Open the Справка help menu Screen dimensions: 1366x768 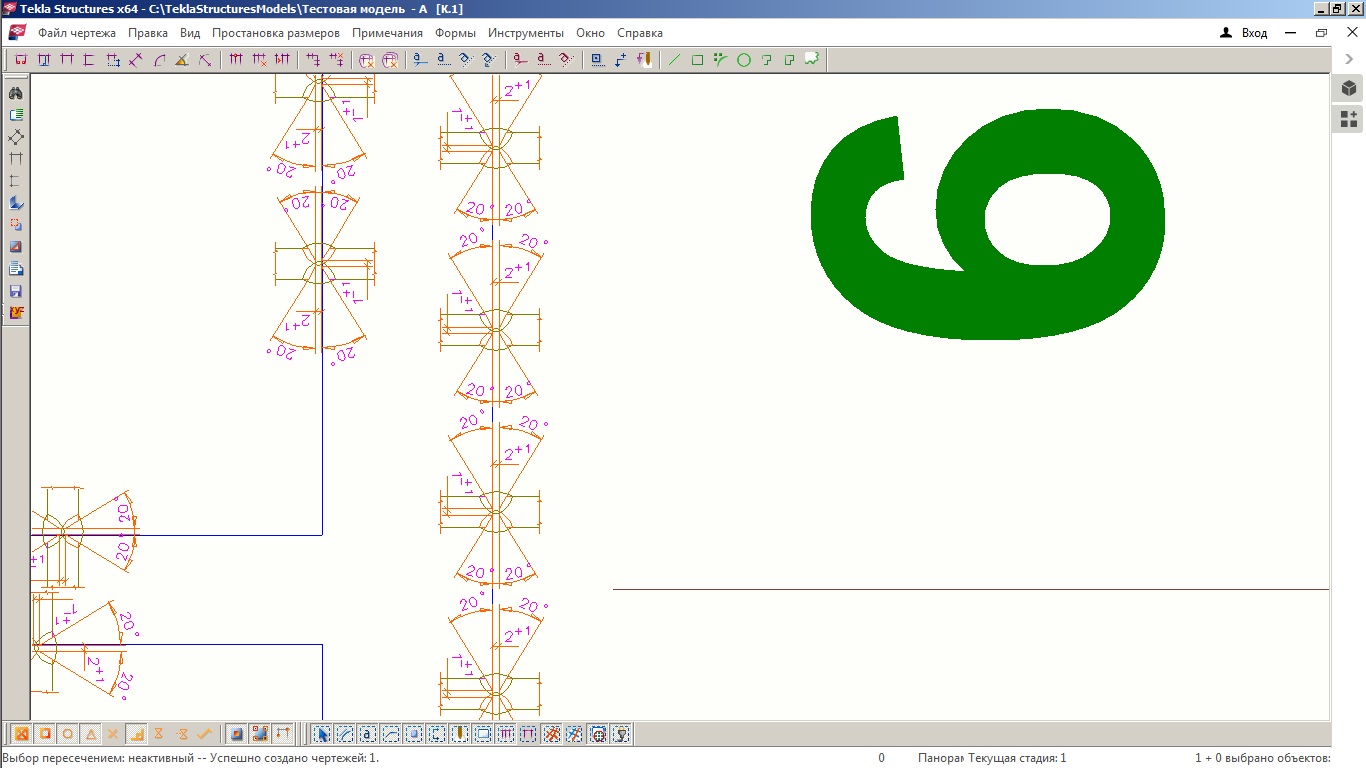coord(639,33)
